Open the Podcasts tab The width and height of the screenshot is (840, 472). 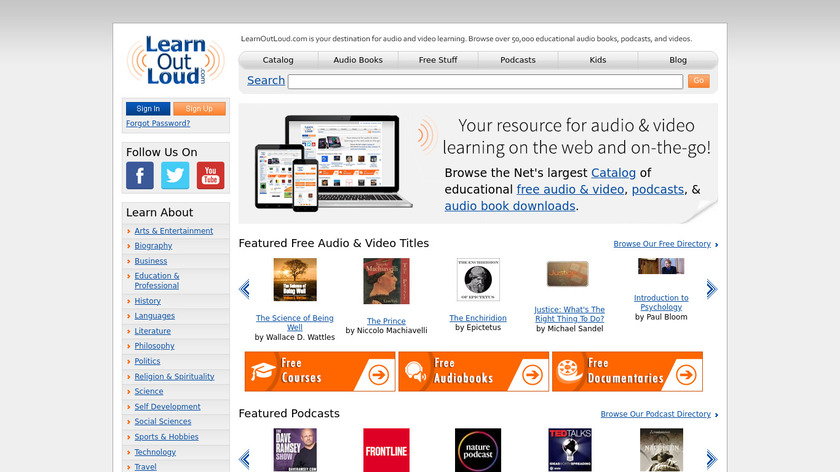pyautogui.click(x=518, y=60)
